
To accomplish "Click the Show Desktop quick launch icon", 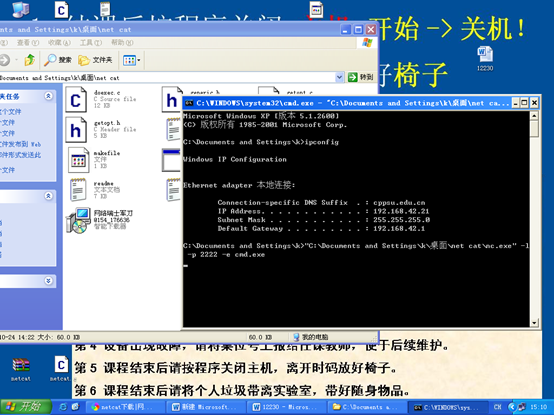I will click(75, 407).
